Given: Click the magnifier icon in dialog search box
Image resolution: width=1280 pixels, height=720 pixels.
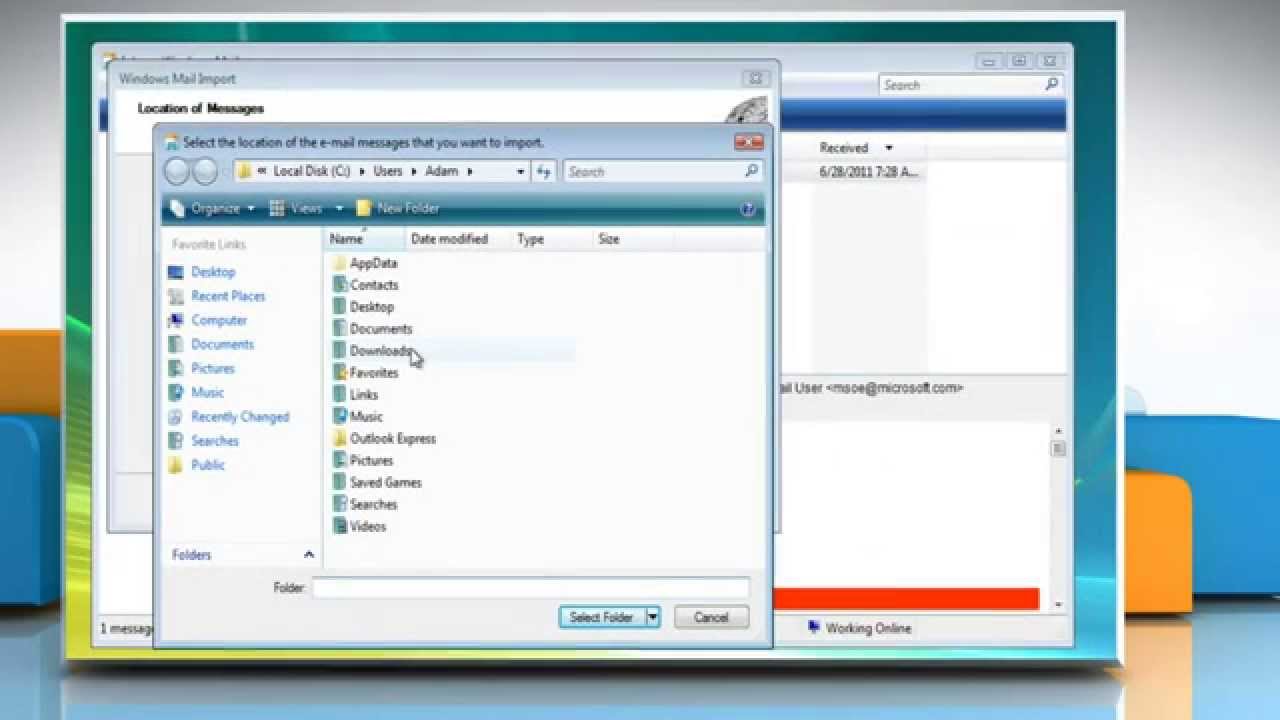Looking at the screenshot, I should click(x=751, y=171).
